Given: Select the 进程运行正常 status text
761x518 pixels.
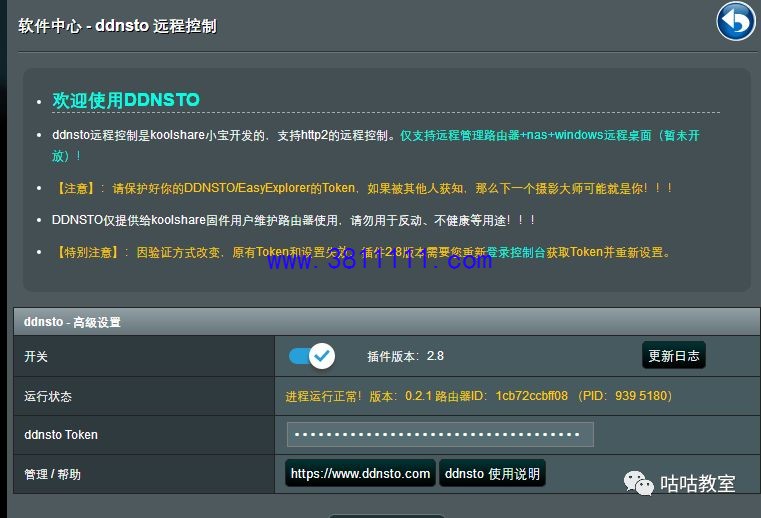Looking at the screenshot, I should tap(323, 396).
